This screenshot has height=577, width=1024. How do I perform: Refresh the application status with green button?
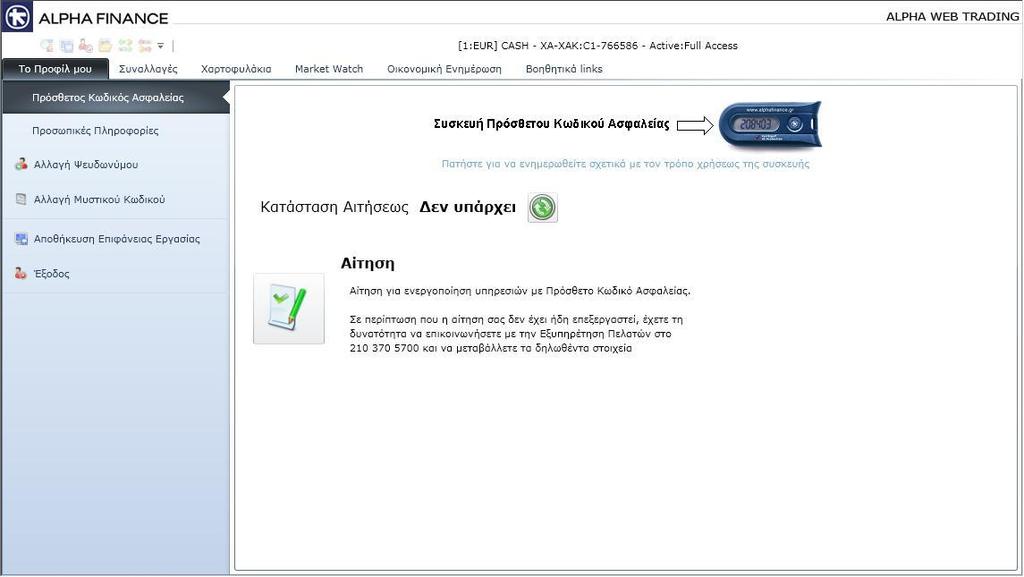[543, 208]
